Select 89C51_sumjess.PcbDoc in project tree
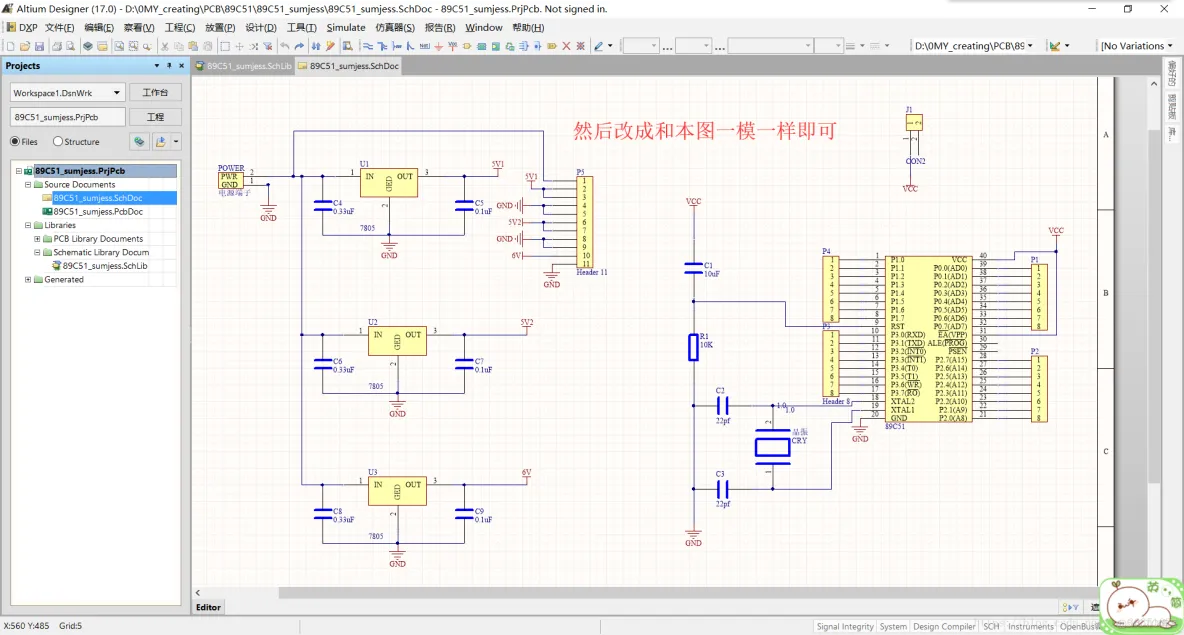Viewport: 1184px width, 635px height. tap(98, 211)
